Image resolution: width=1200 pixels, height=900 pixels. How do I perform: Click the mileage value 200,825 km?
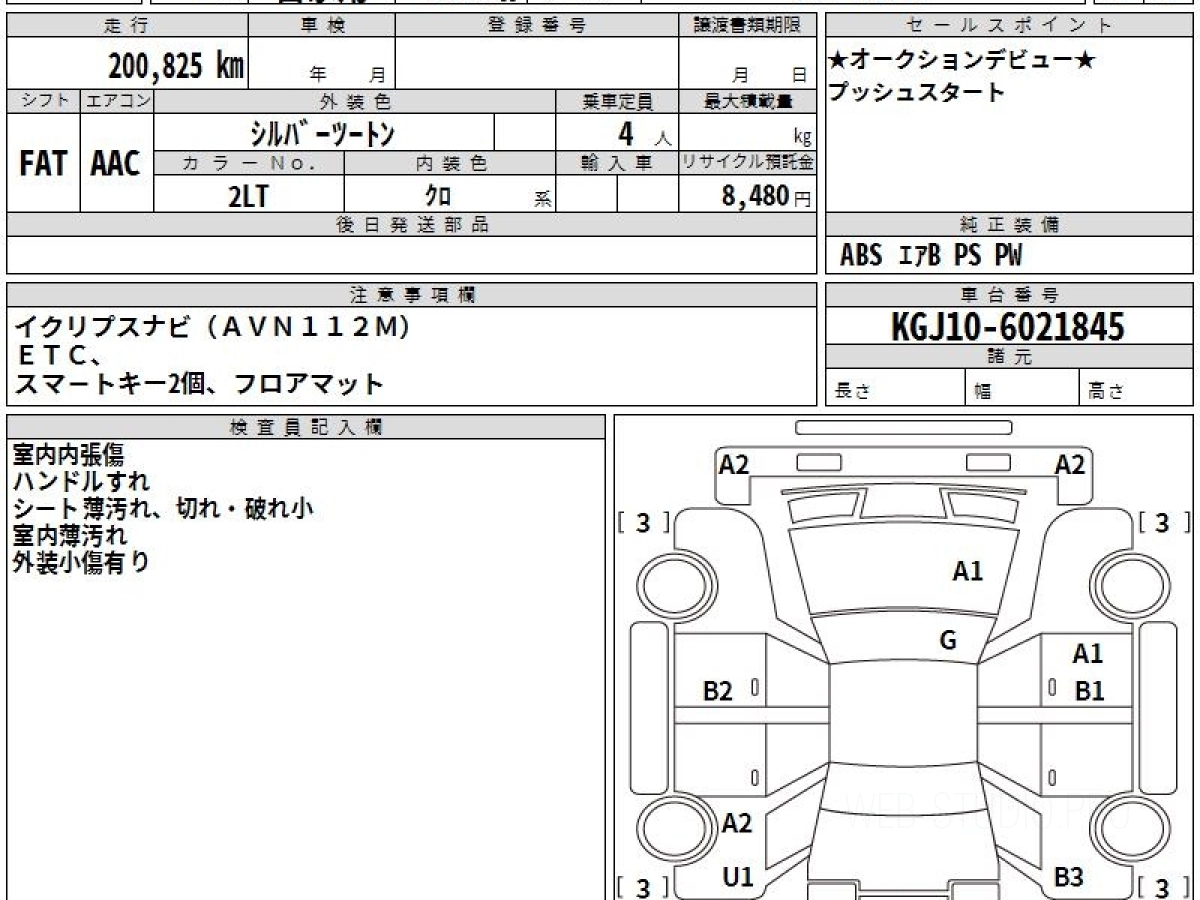tap(176, 65)
